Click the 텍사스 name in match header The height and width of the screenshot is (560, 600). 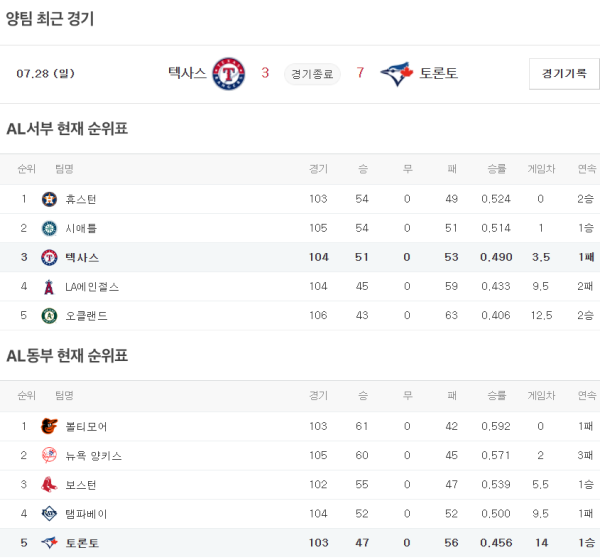coord(187,73)
